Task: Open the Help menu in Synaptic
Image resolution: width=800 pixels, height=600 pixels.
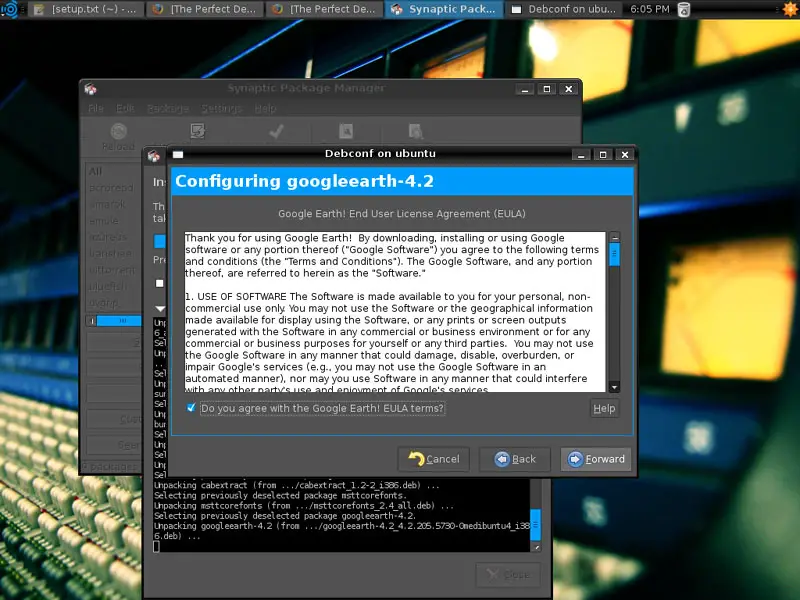Action: (265, 108)
